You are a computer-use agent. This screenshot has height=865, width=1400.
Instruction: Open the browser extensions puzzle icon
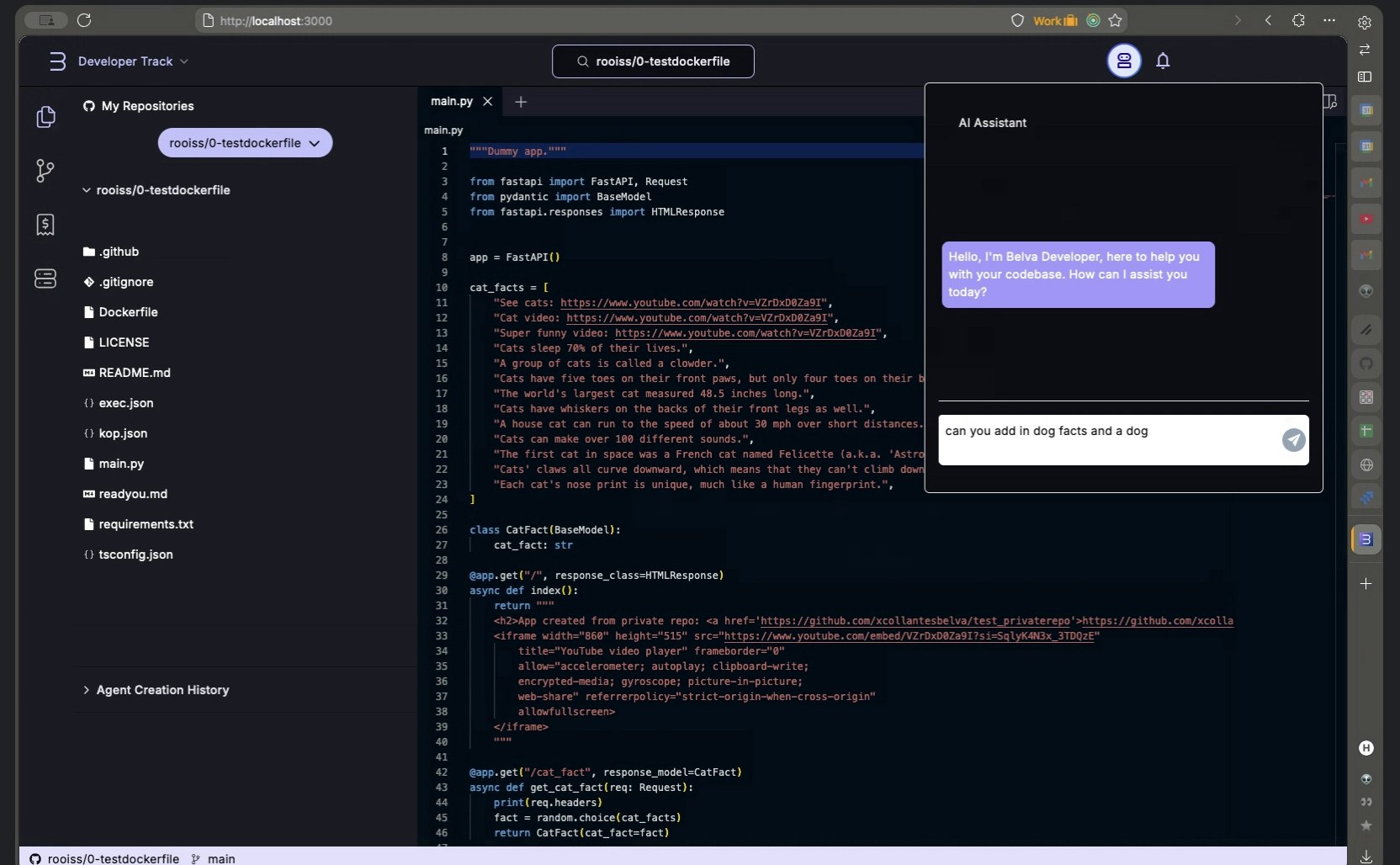coord(1299,20)
